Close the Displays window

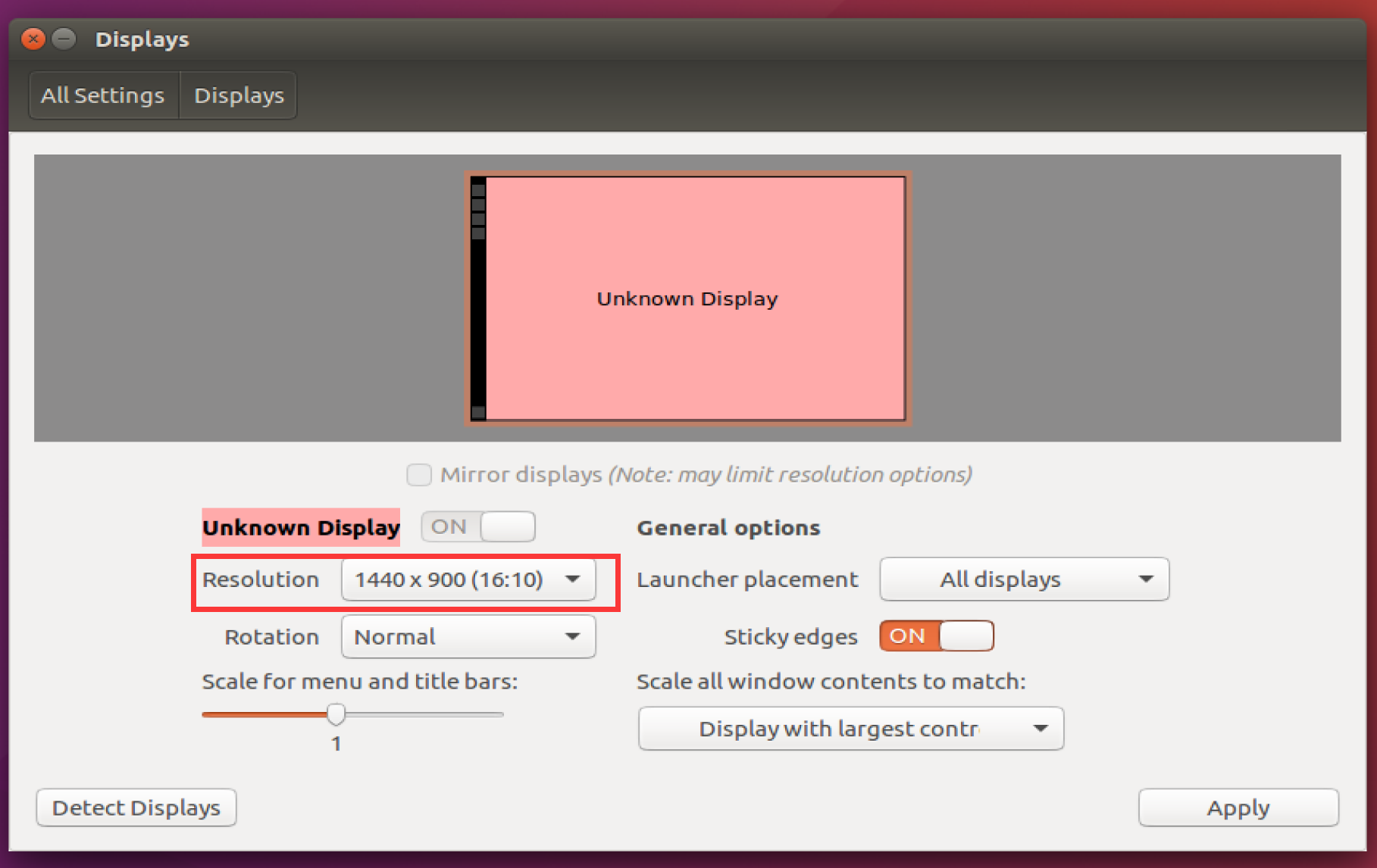coord(33,39)
